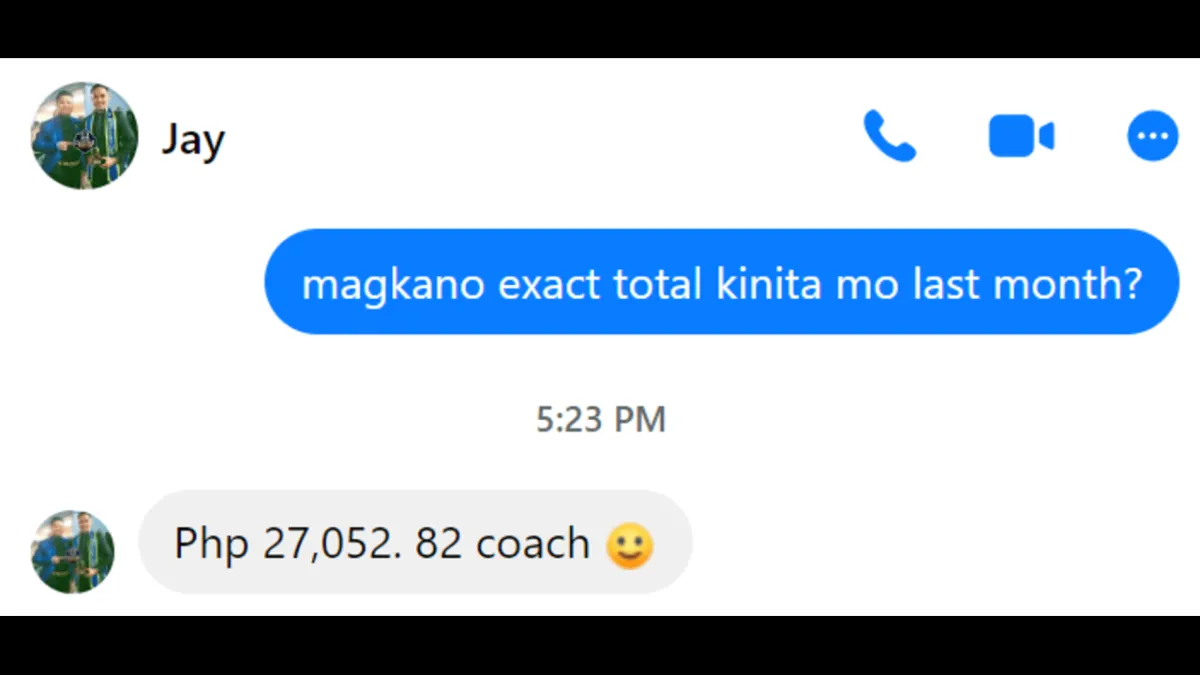Select the blue sent message bubble
This screenshot has height=675, width=1200.
722,282
